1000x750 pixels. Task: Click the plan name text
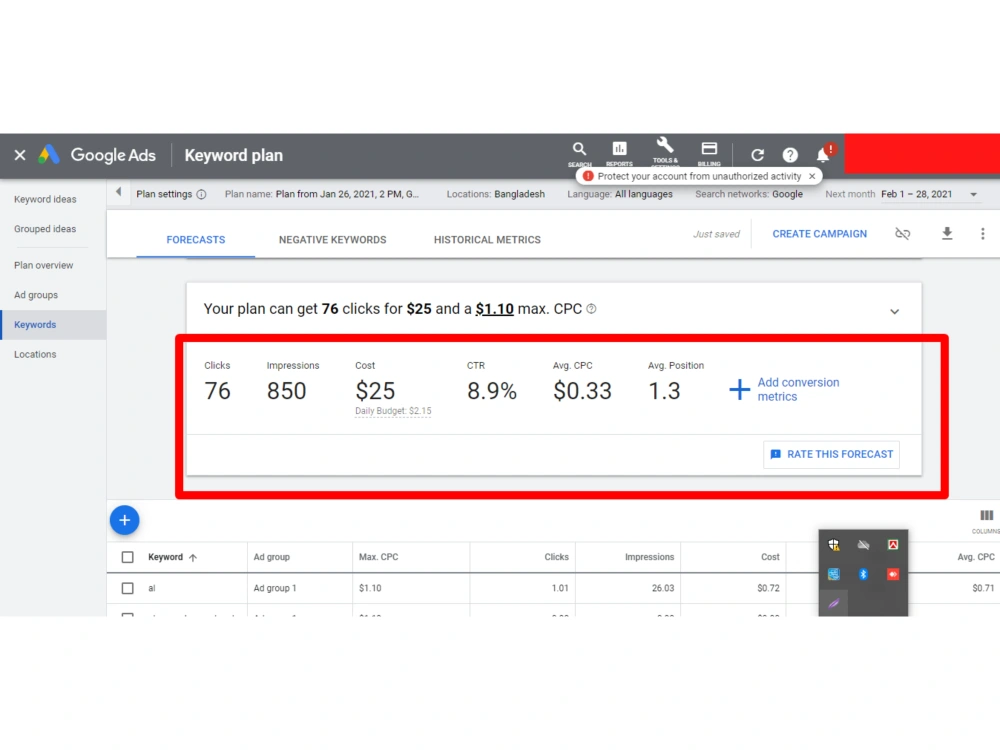[x=321, y=195]
